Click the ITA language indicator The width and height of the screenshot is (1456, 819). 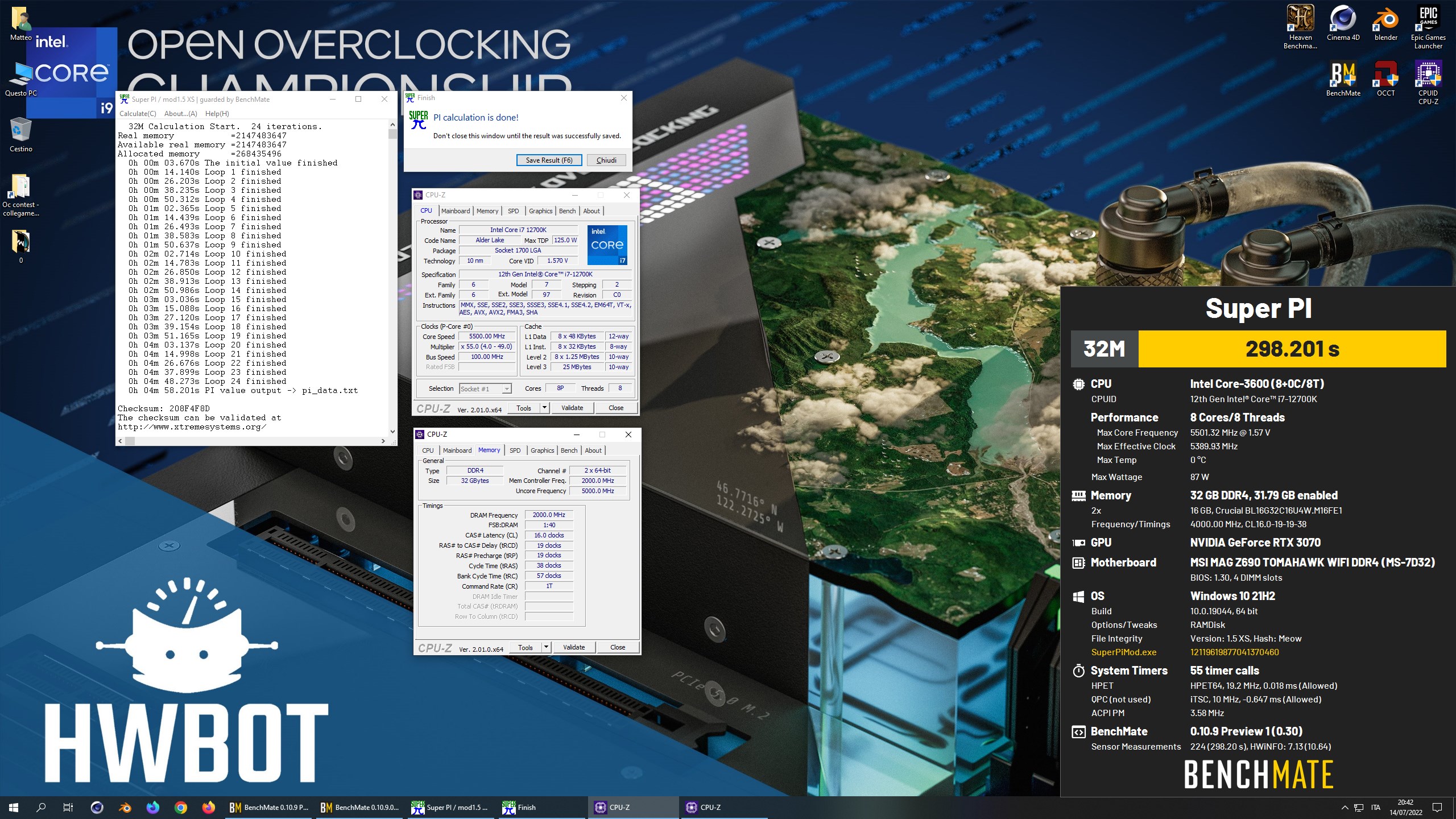click(1376, 807)
